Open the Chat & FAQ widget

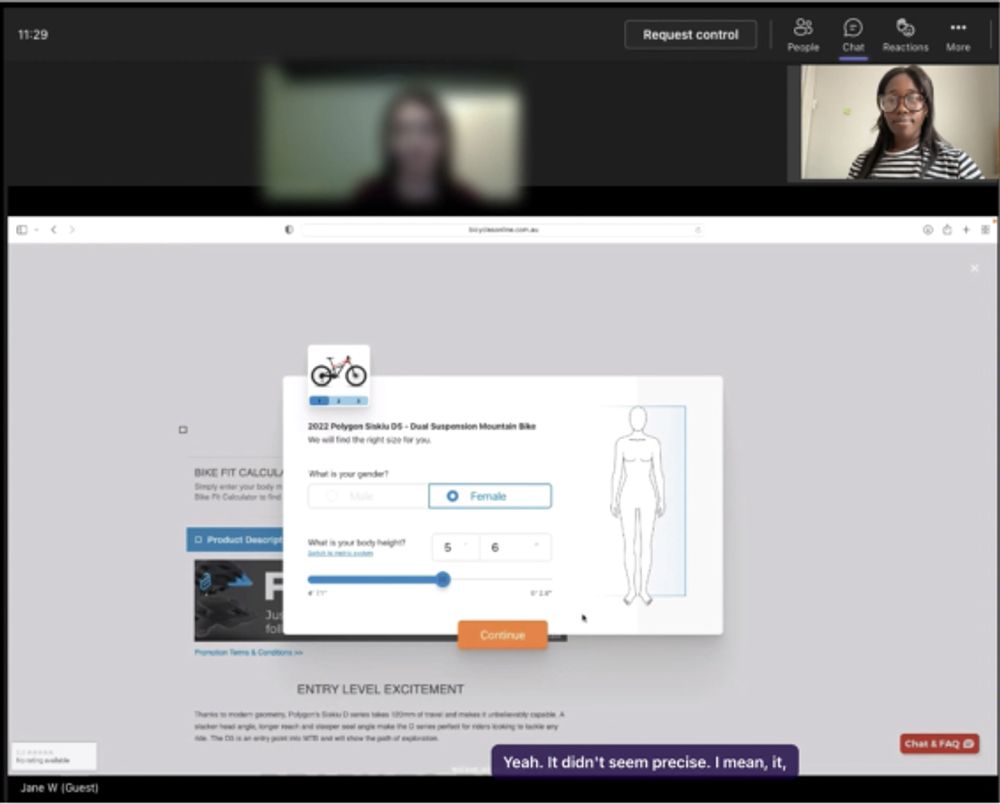coord(939,743)
